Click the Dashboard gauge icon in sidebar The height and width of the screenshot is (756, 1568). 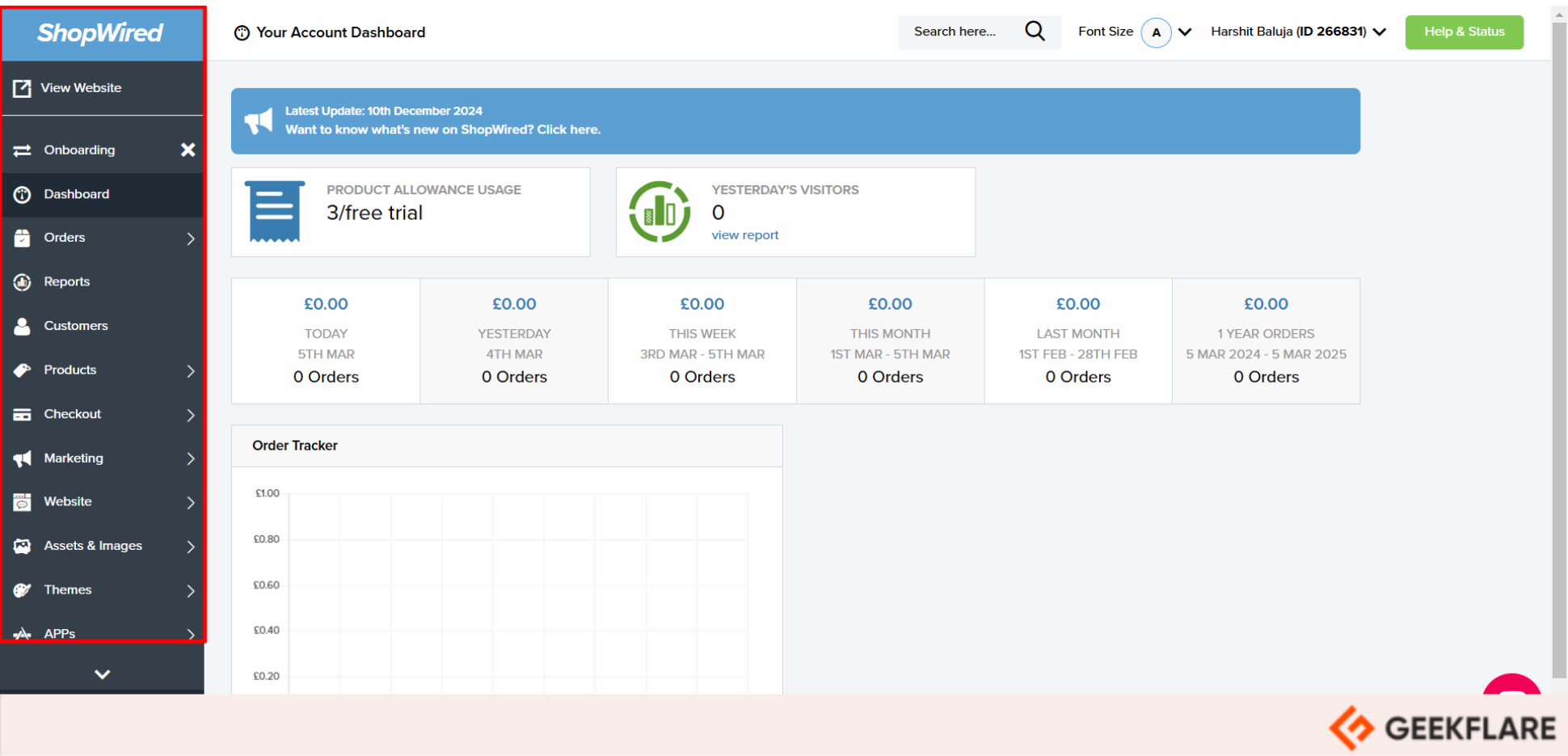(22, 194)
